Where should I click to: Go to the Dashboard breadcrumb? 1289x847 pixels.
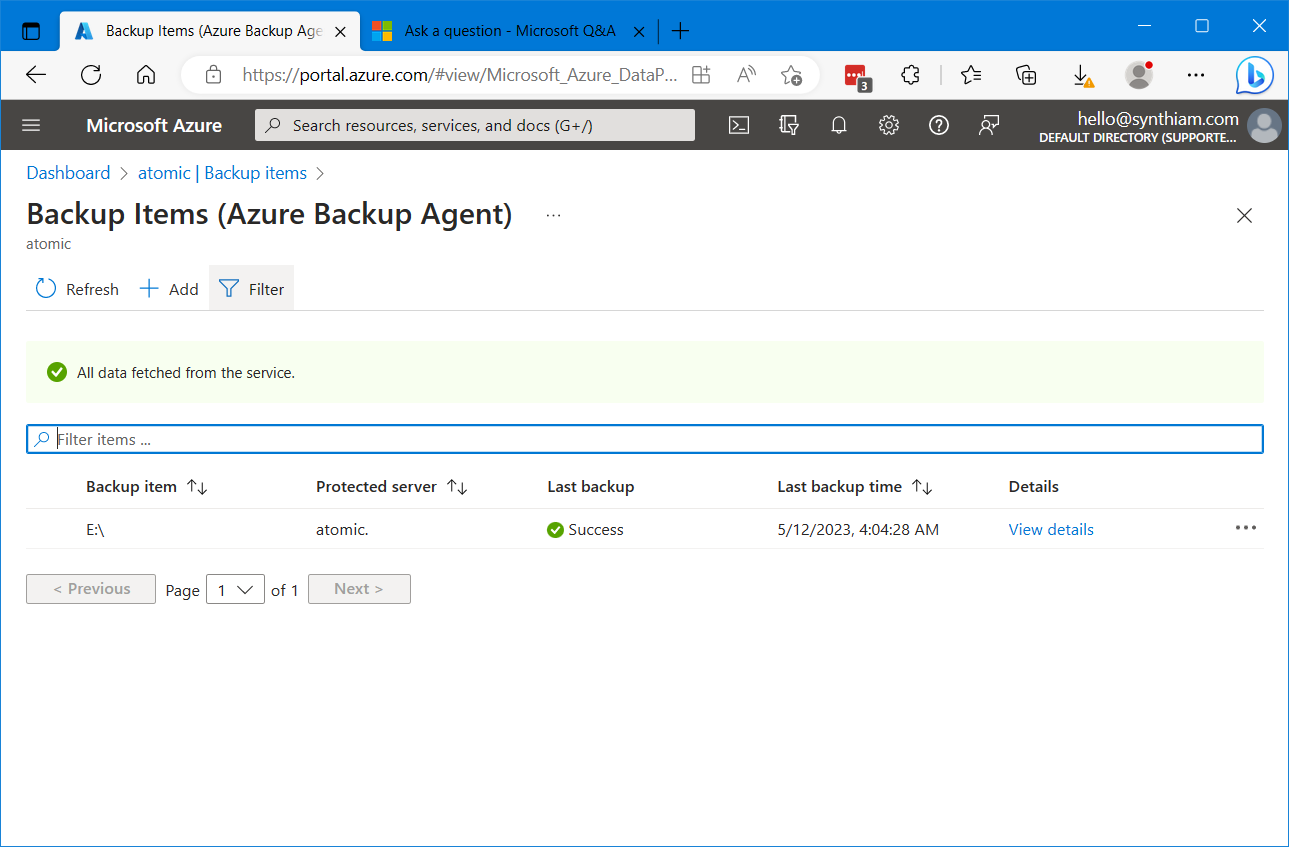click(68, 173)
